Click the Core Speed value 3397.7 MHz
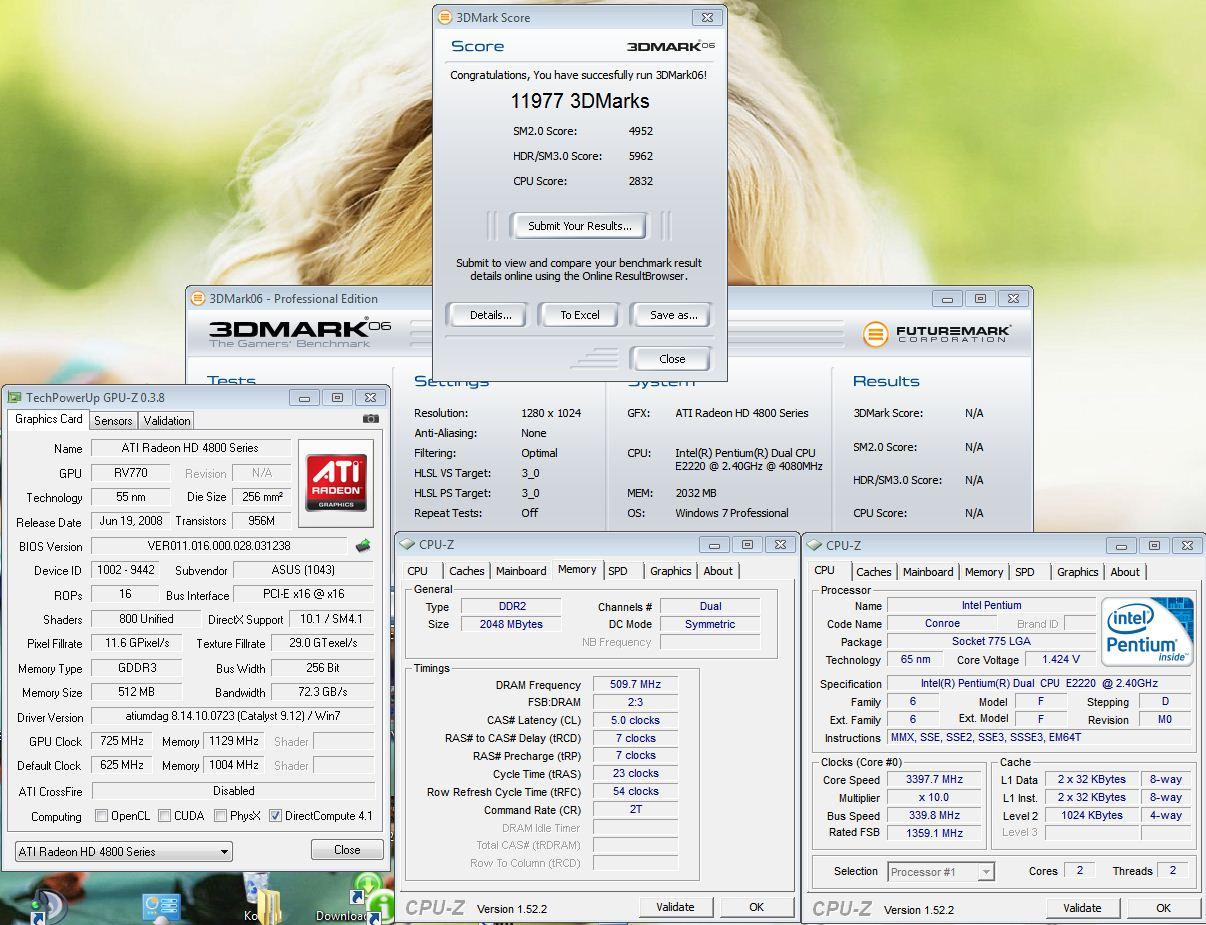Screen dimensions: 1206x925 click(x=934, y=780)
